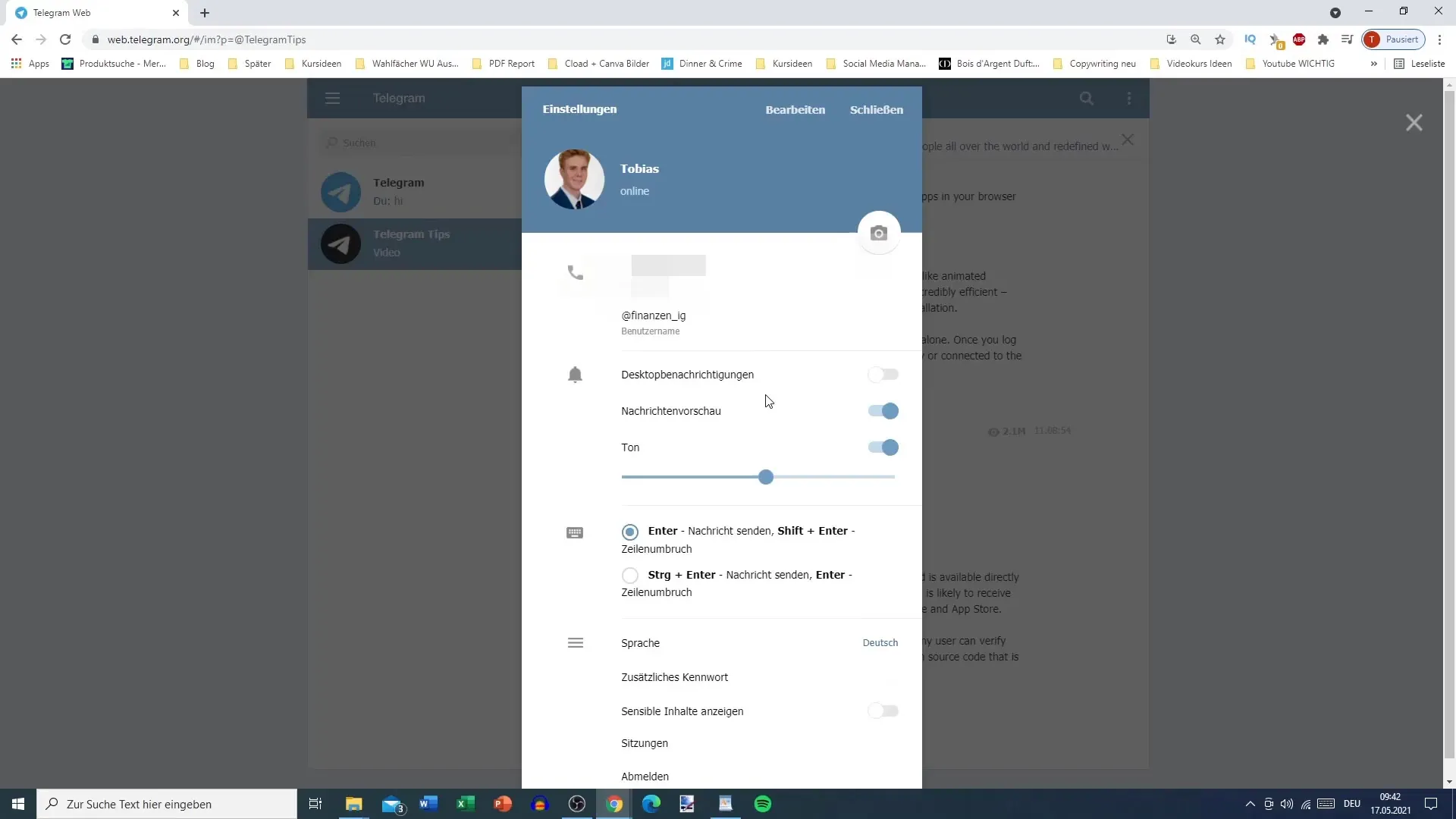Open the Telegram chat in the list
This screenshot has height=819, width=1456.
pyautogui.click(x=415, y=192)
